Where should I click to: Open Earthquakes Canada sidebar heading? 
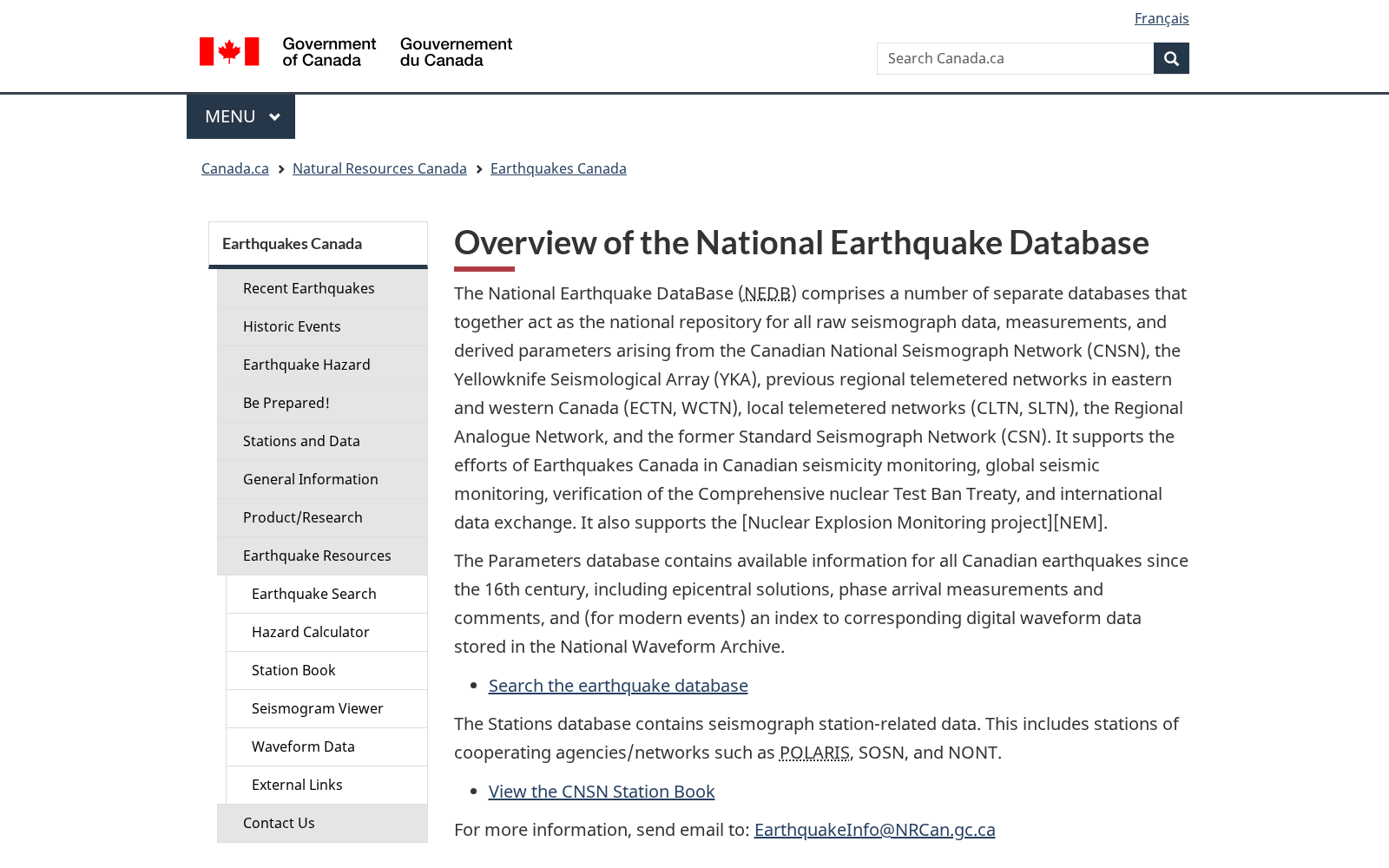pyautogui.click(x=318, y=244)
